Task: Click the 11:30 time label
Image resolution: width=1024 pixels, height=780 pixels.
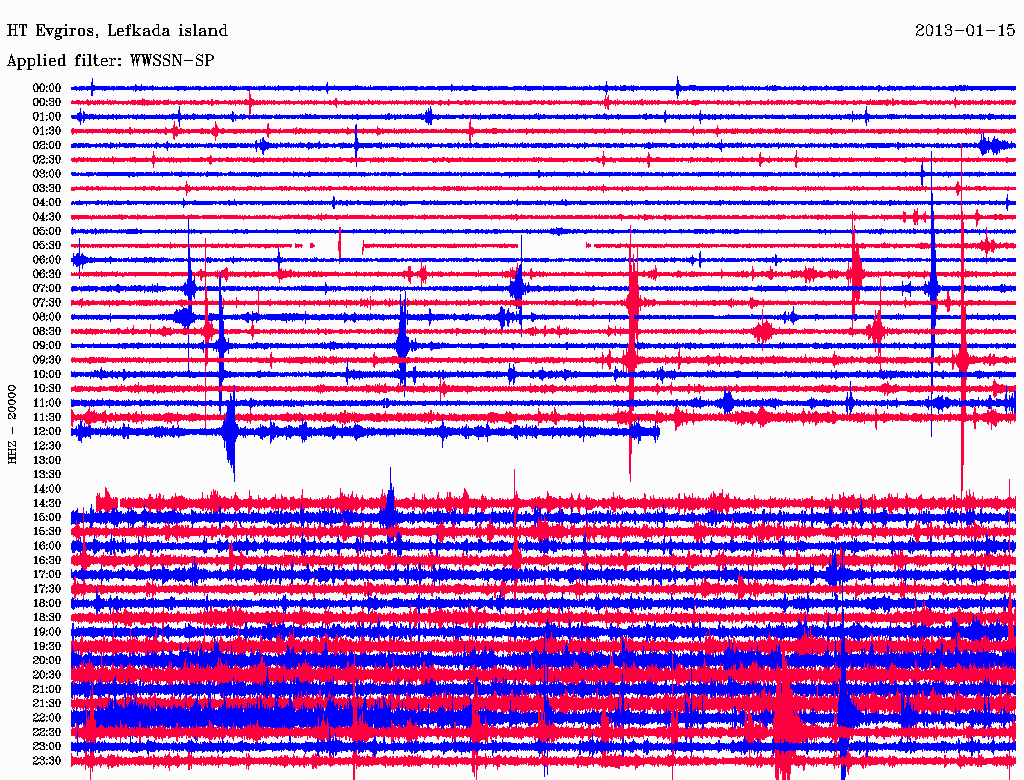Action: point(47,417)
